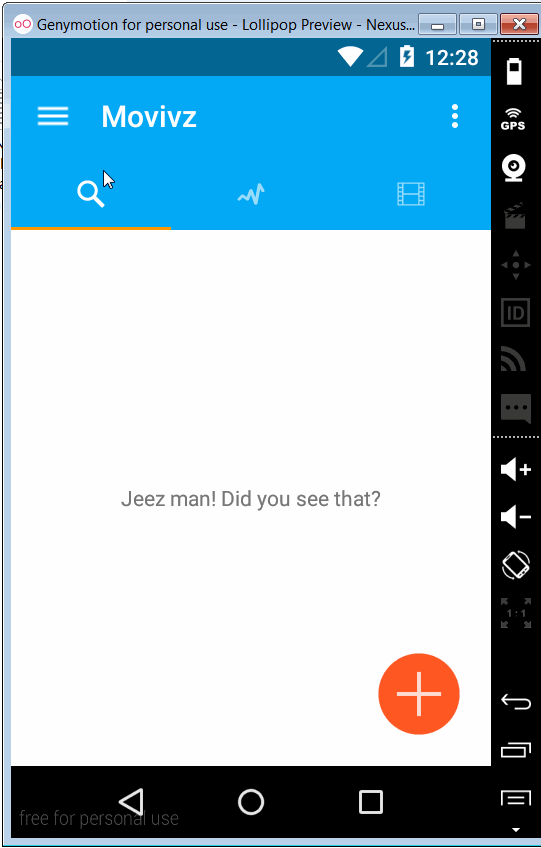Expand the Genymotion sidebar bottom arrow
541x848 pixels.
point(516,830)
